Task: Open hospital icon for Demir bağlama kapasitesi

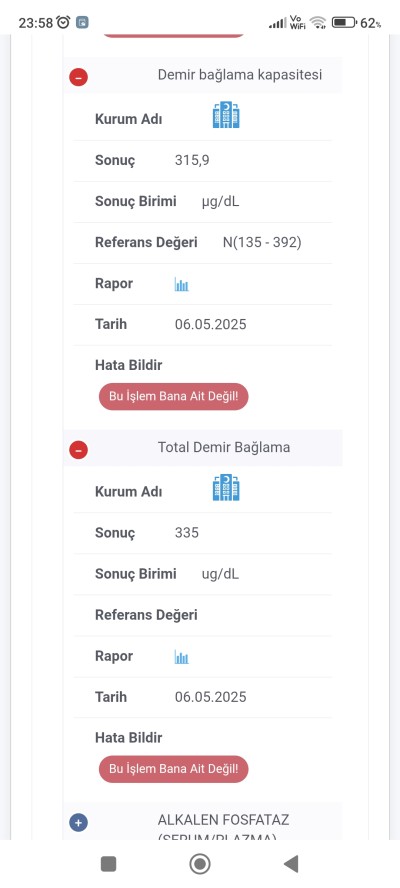Action: 226,115
